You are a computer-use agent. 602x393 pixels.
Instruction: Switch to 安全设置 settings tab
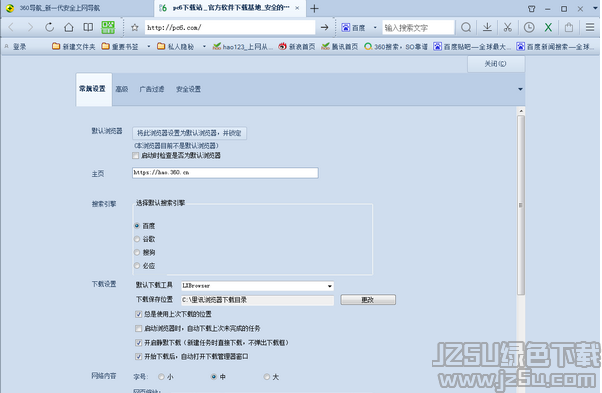pyautogui.click(x=188, y=89)
